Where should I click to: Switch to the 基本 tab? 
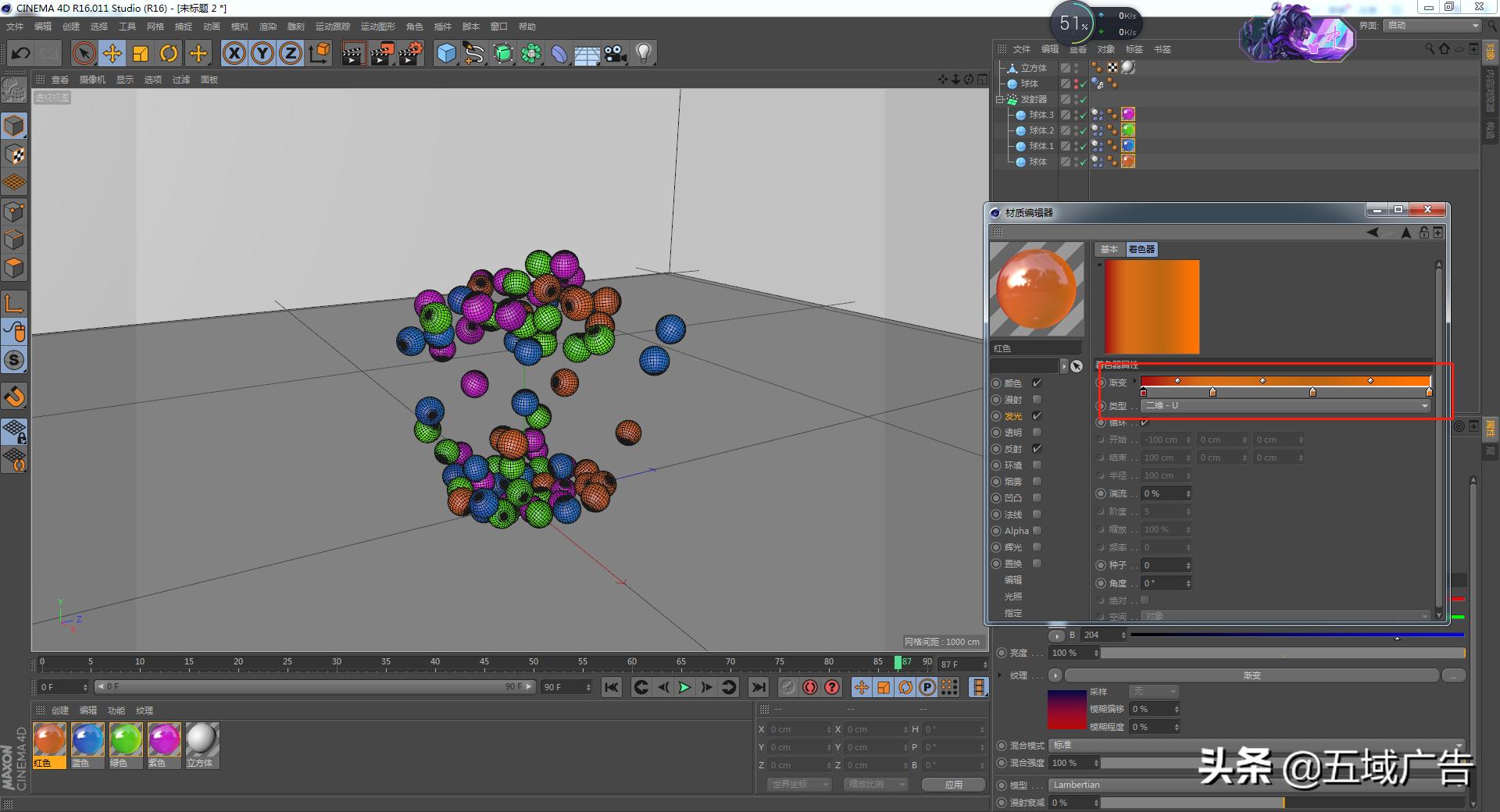click(1109, 250)
